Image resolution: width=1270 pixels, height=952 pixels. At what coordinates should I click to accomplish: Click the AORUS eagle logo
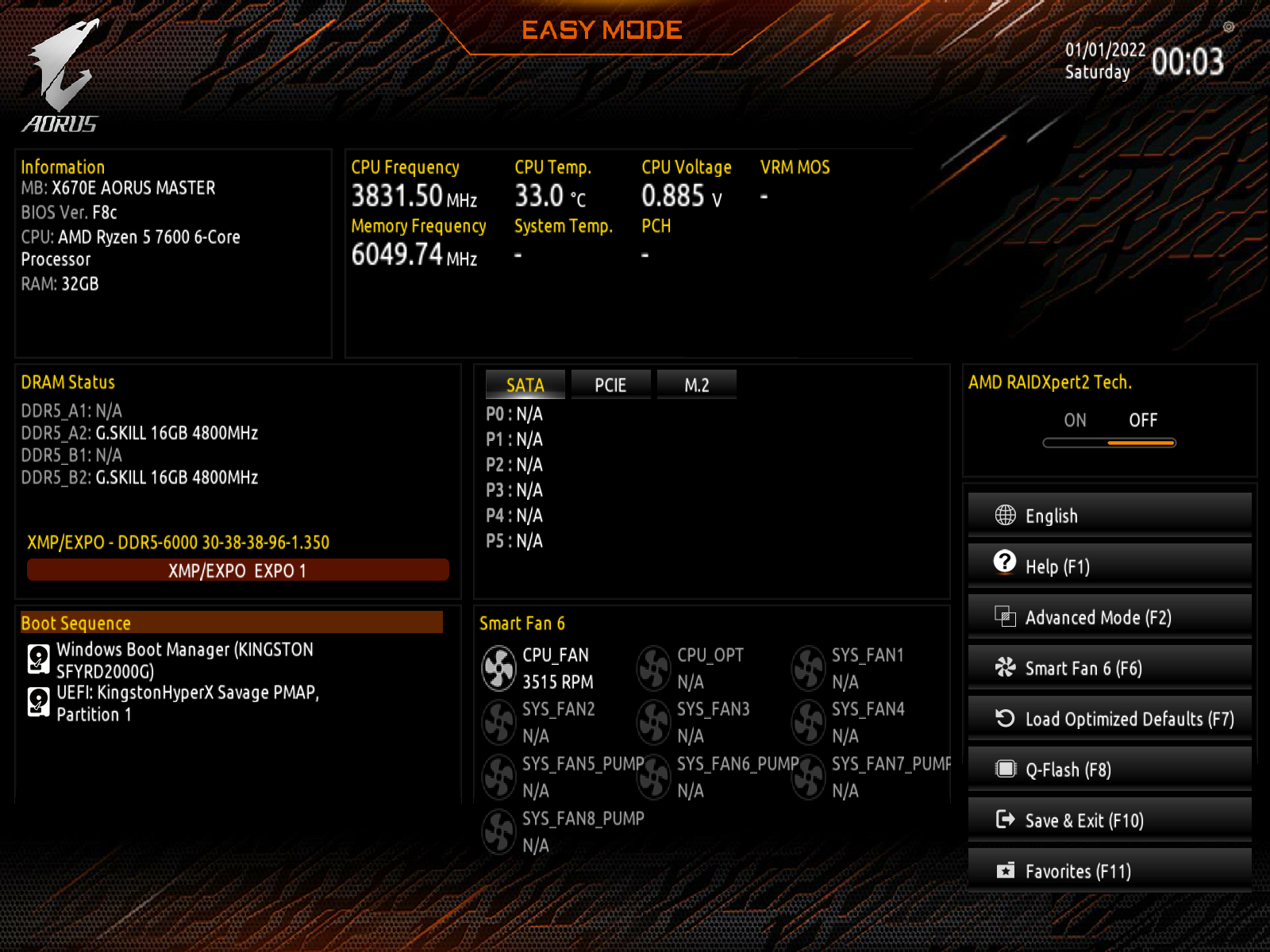pos(62,75)
